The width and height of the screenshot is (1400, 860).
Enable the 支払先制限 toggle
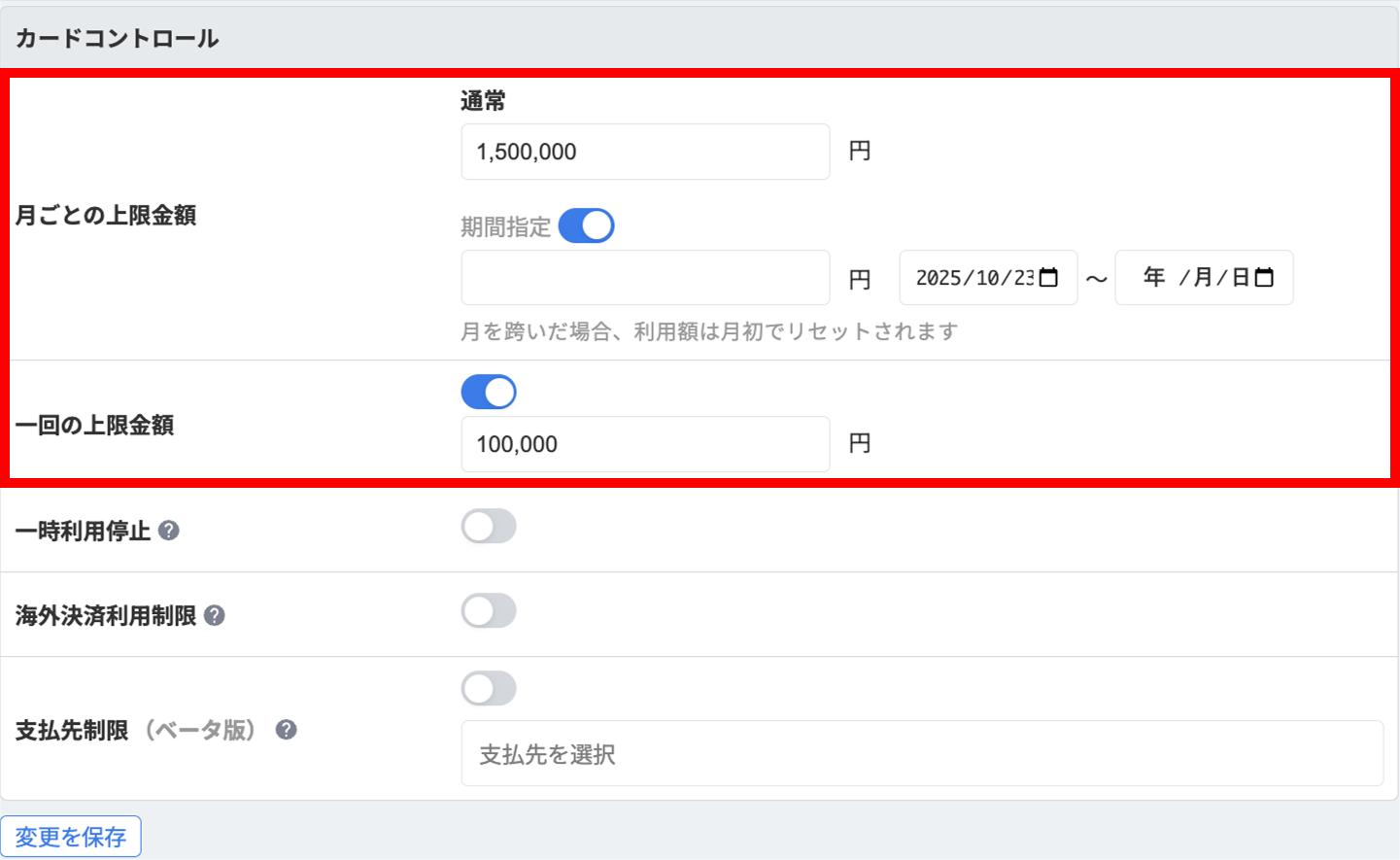[489, 689]
